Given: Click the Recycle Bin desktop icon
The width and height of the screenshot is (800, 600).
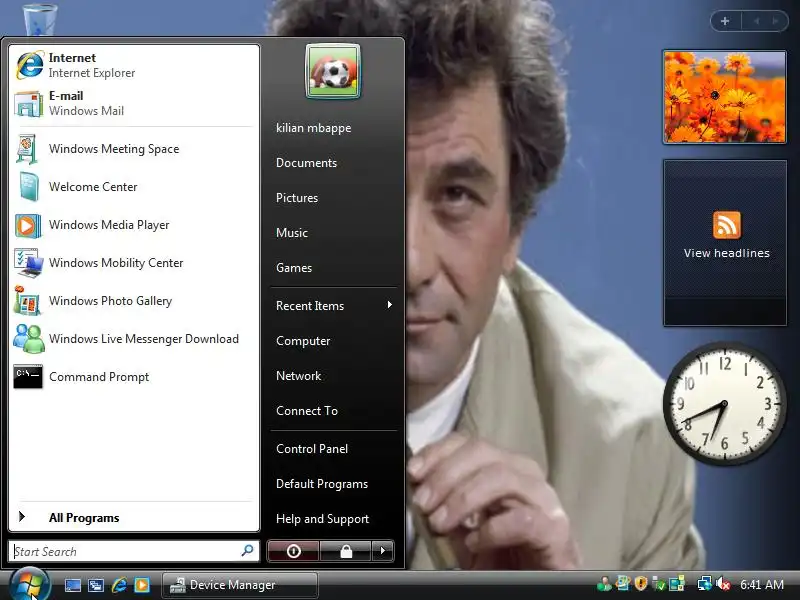Looking at the screenshot, I should (x=40, y=19).
